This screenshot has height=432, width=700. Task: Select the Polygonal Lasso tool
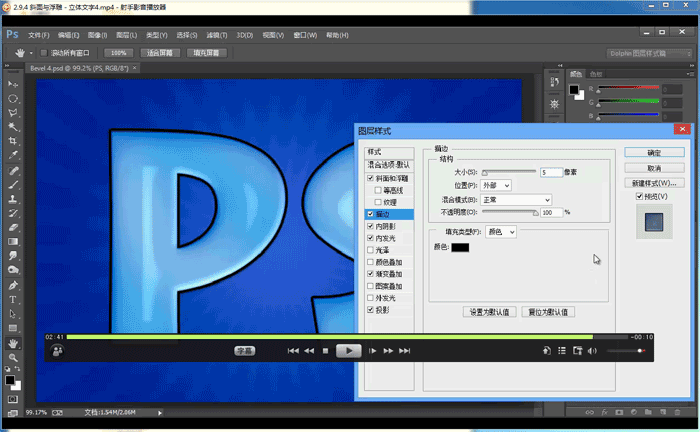pos(12,113)
